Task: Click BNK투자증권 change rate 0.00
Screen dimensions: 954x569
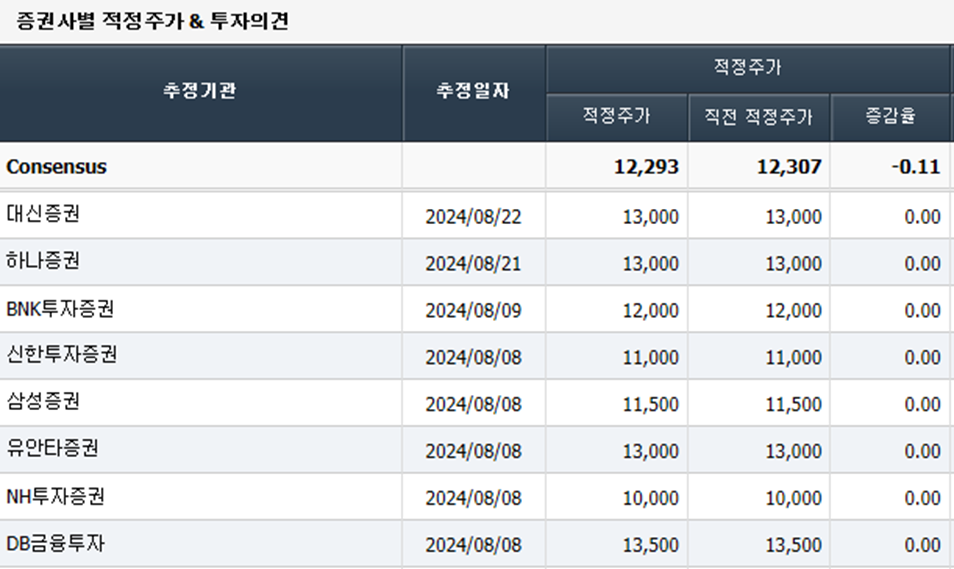Action: click(x=922, y=310)
